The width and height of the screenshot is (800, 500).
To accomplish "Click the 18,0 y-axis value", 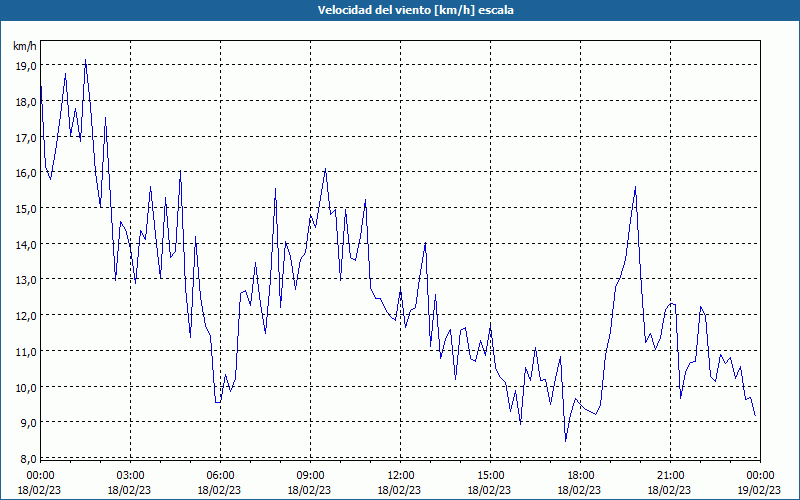I will pyautogui.click(x=26, y=102).
